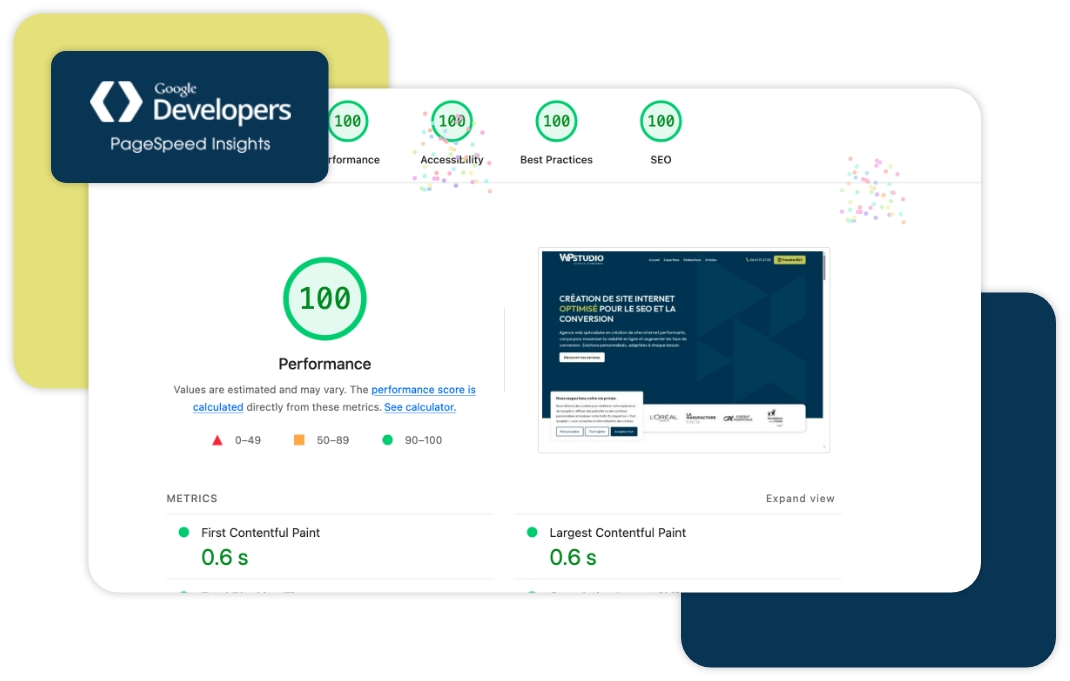Jump to the Accessibility section label
This screenshot has width=1070, height=681.
452,160
